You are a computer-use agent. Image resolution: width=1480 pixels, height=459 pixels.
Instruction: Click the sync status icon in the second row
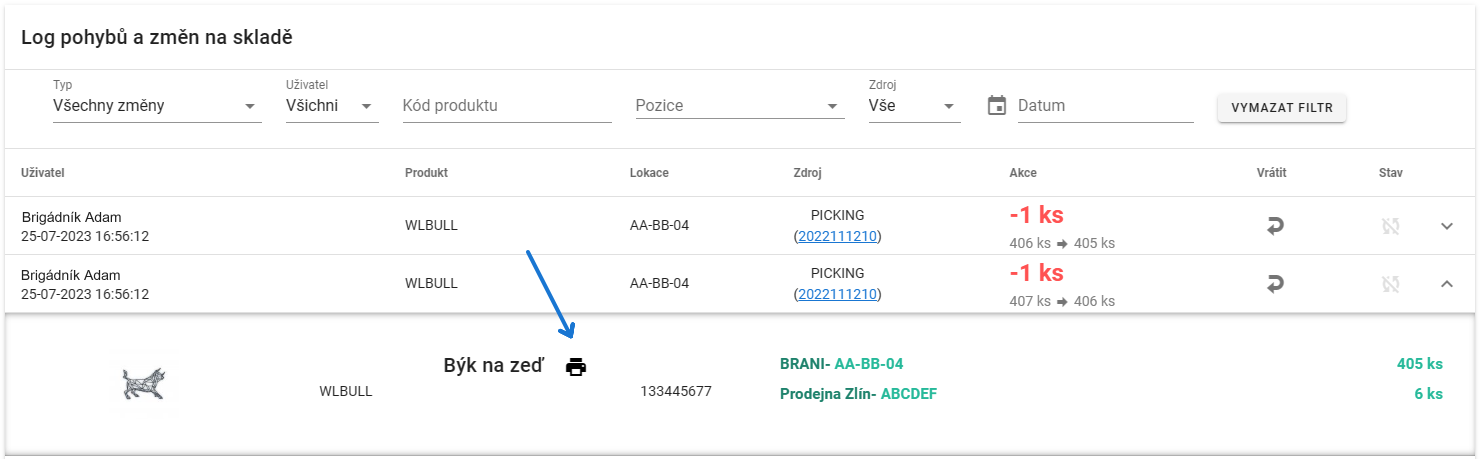[1389, 285]
